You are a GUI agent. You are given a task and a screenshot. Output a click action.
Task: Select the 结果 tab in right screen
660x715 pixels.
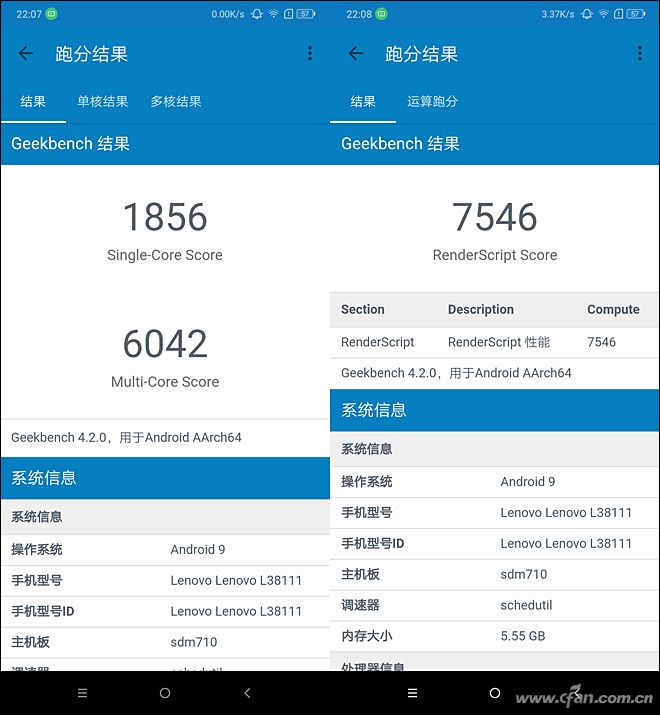point(363,101)
